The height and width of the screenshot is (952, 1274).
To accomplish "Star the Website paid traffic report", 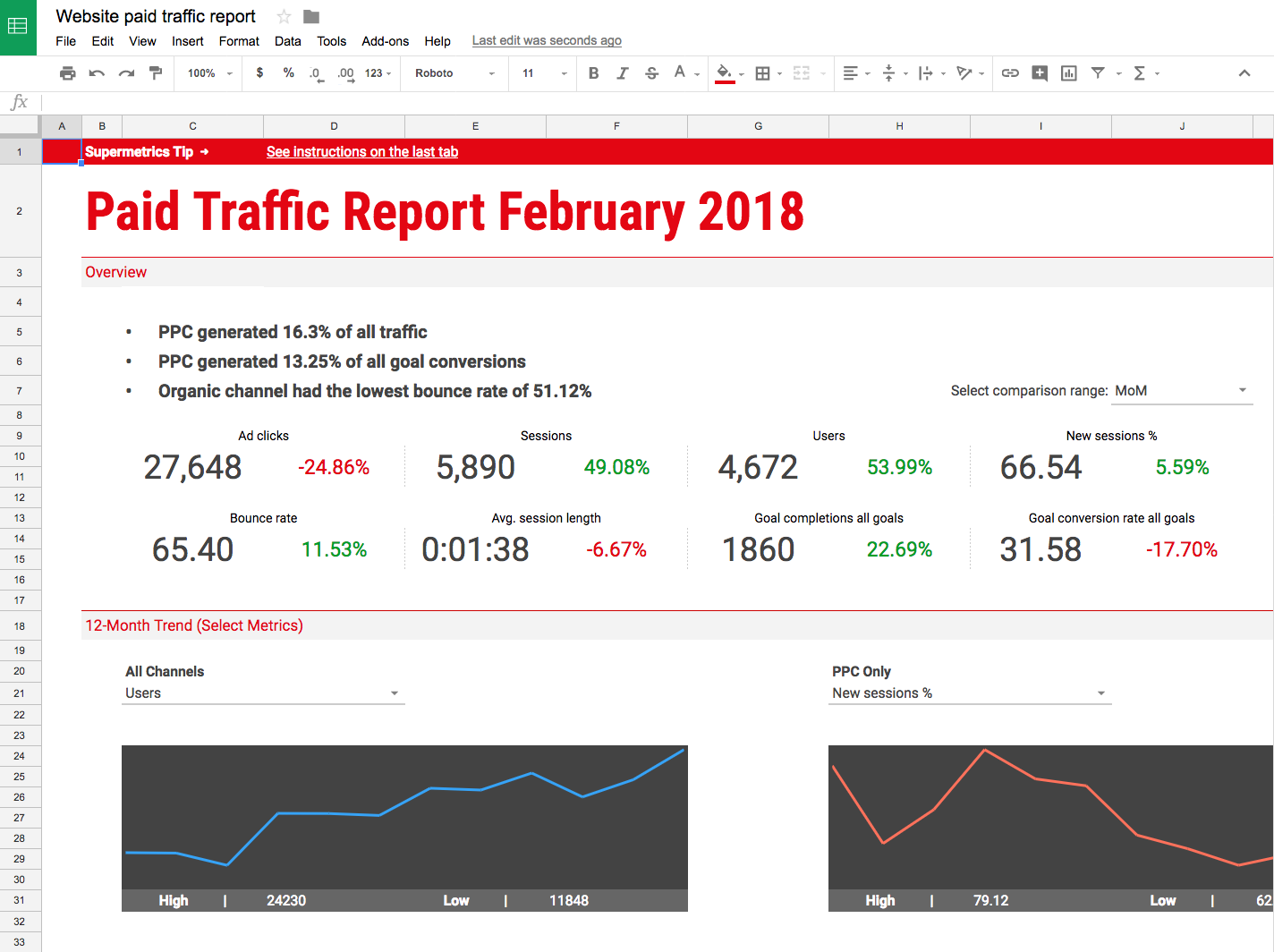I will (x=284, y=16).
